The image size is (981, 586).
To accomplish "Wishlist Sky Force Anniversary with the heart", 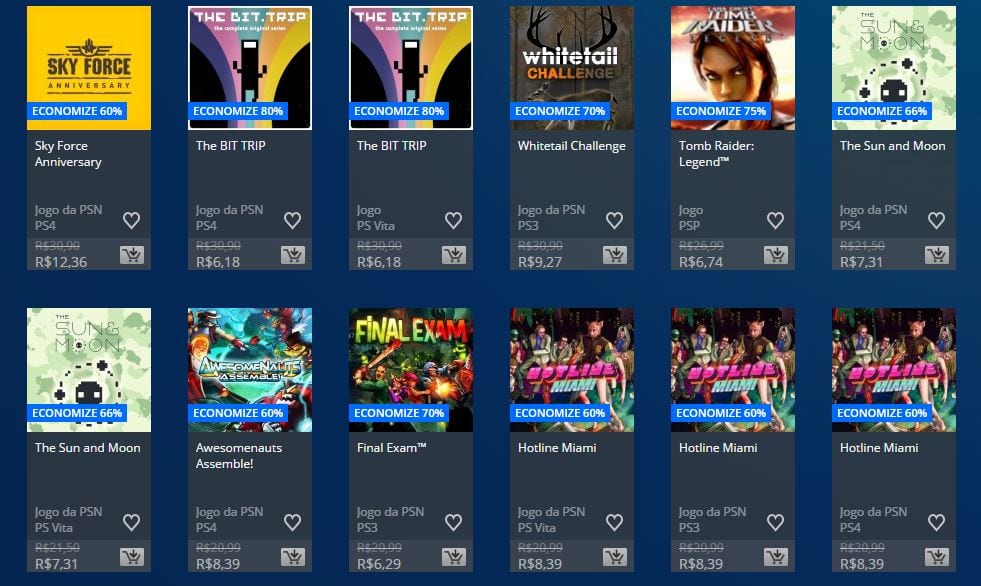I will 131,220.
